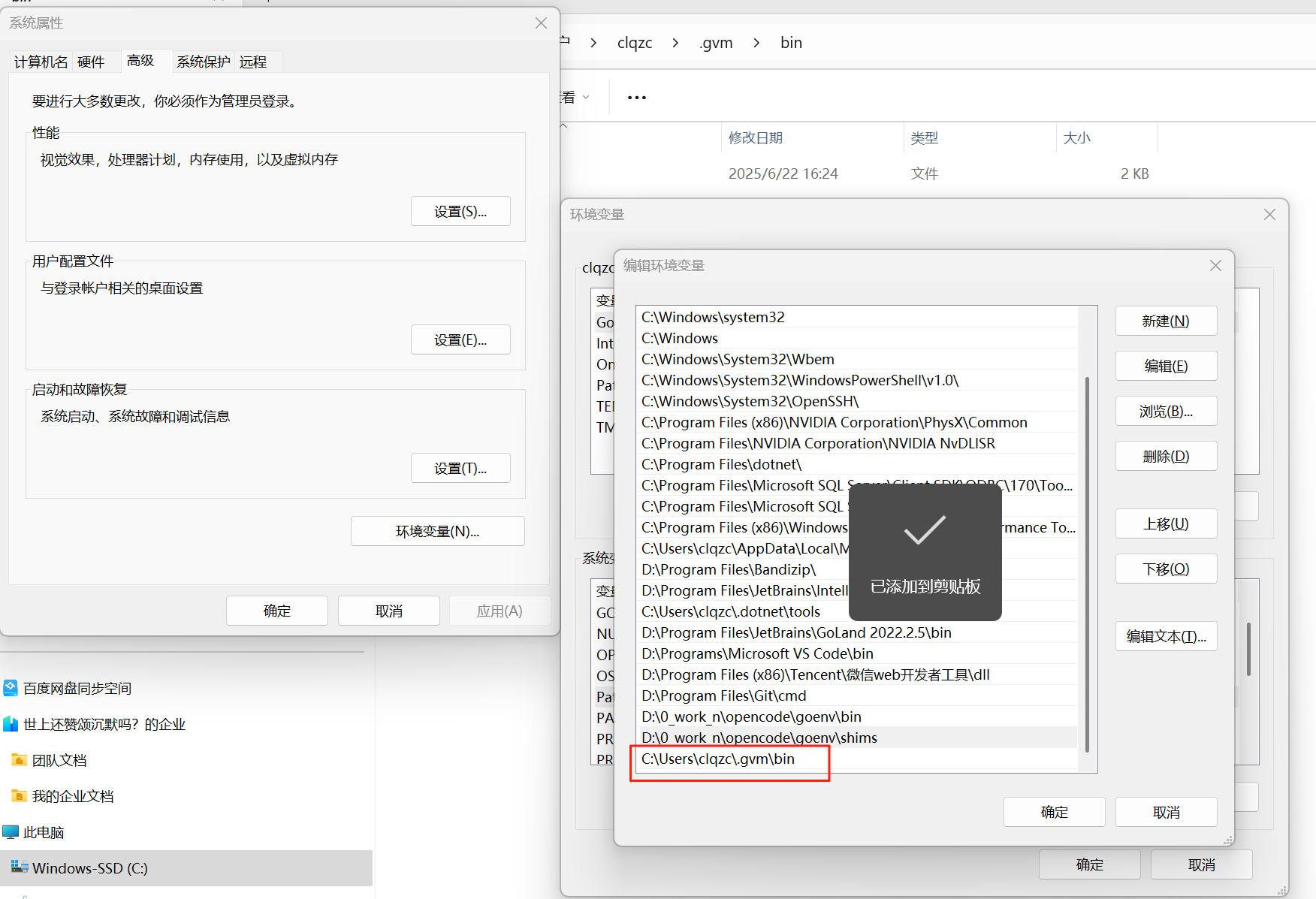The height and width of the screenshot is (899, 1316).
Task: Open startup recovery 设置(T)... button
Action: click(460, 468)
